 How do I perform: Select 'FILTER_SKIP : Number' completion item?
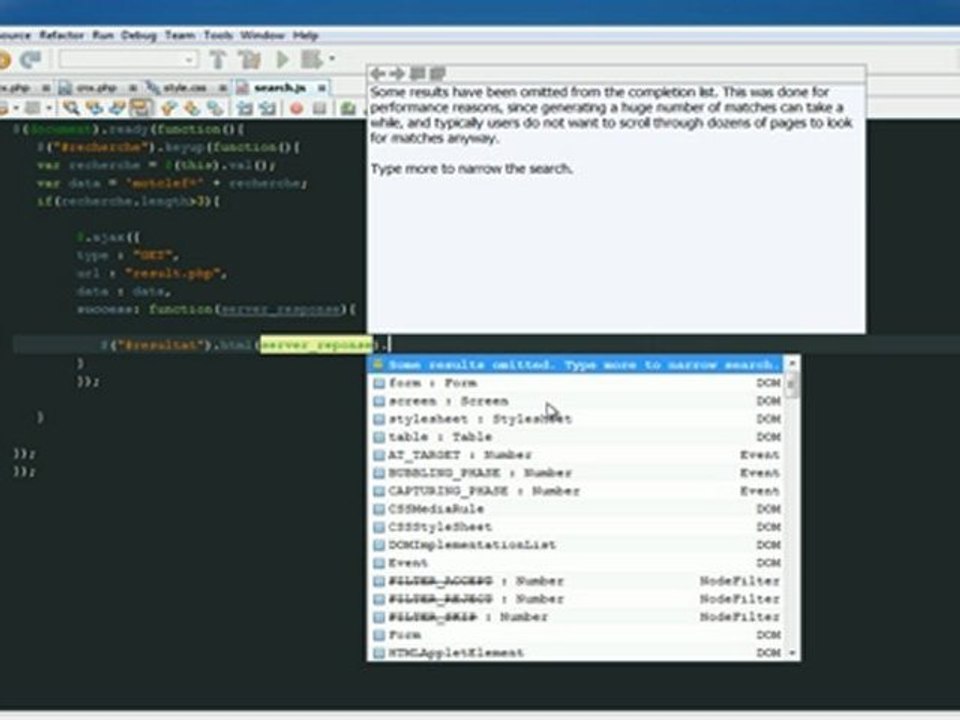[576, 617]
